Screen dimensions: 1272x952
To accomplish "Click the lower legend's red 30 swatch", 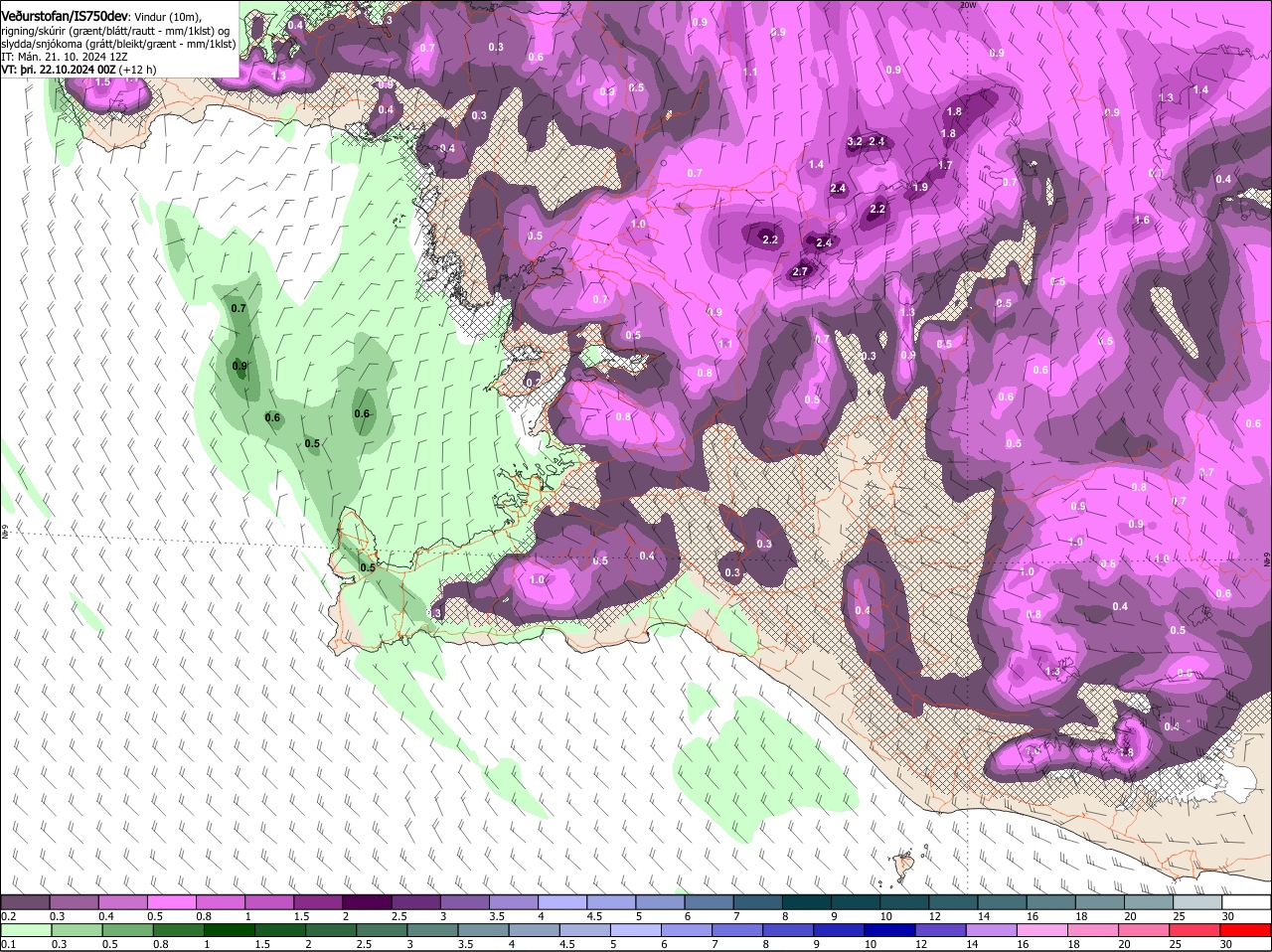I will (x=1245, y=930).
